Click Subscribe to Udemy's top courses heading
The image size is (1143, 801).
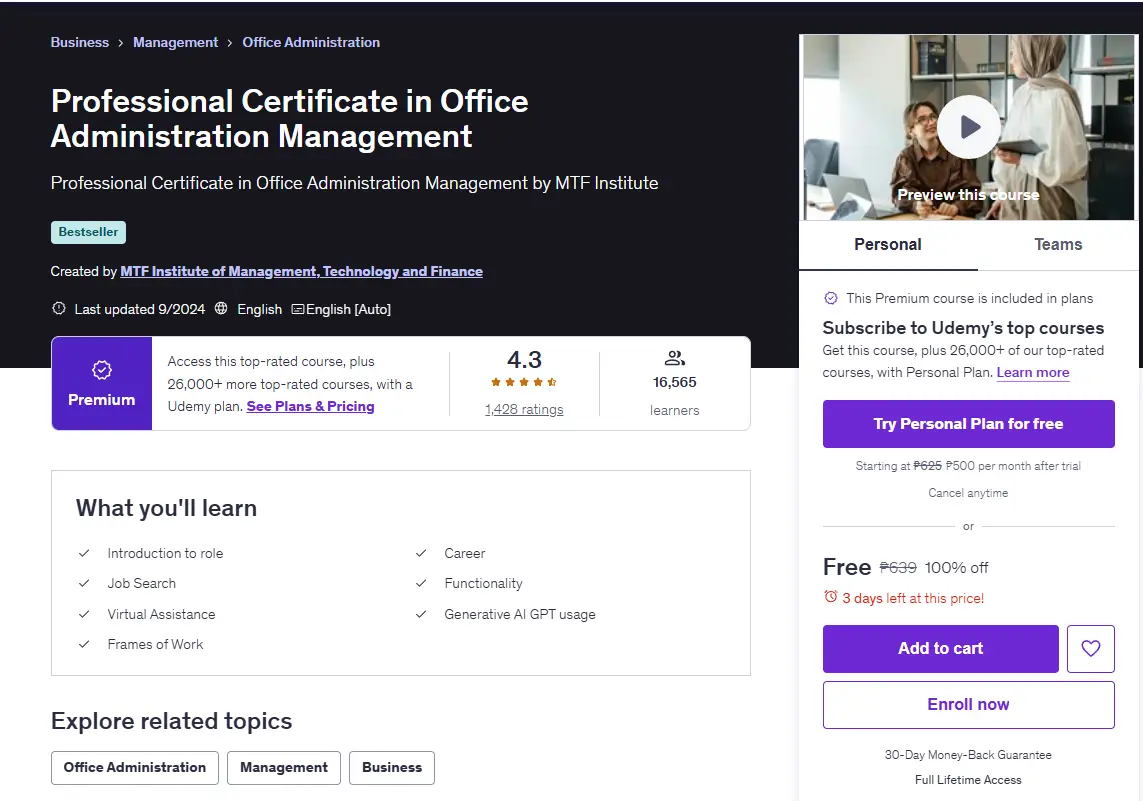tap(963, 328)
